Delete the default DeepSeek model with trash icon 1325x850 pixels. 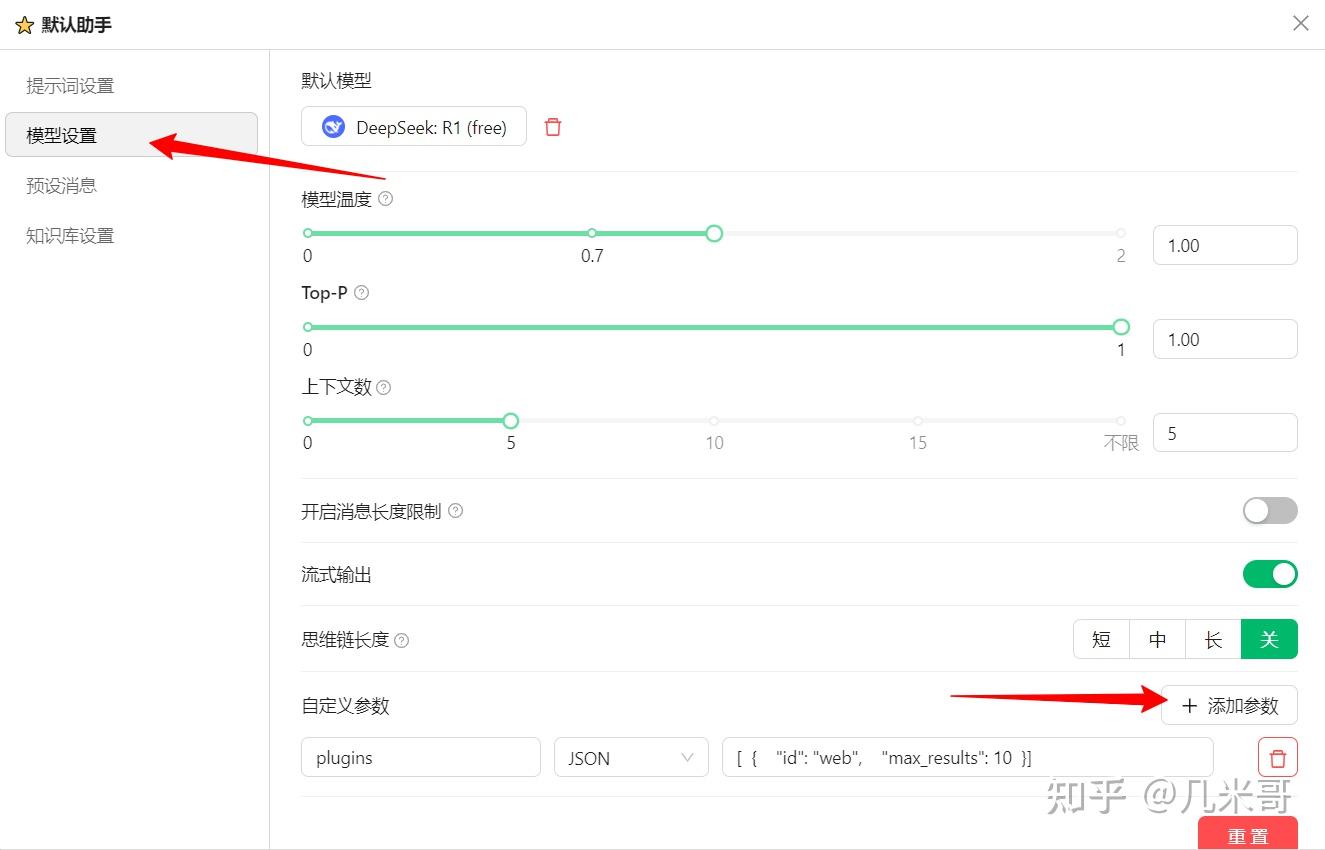tap(553, 127)
